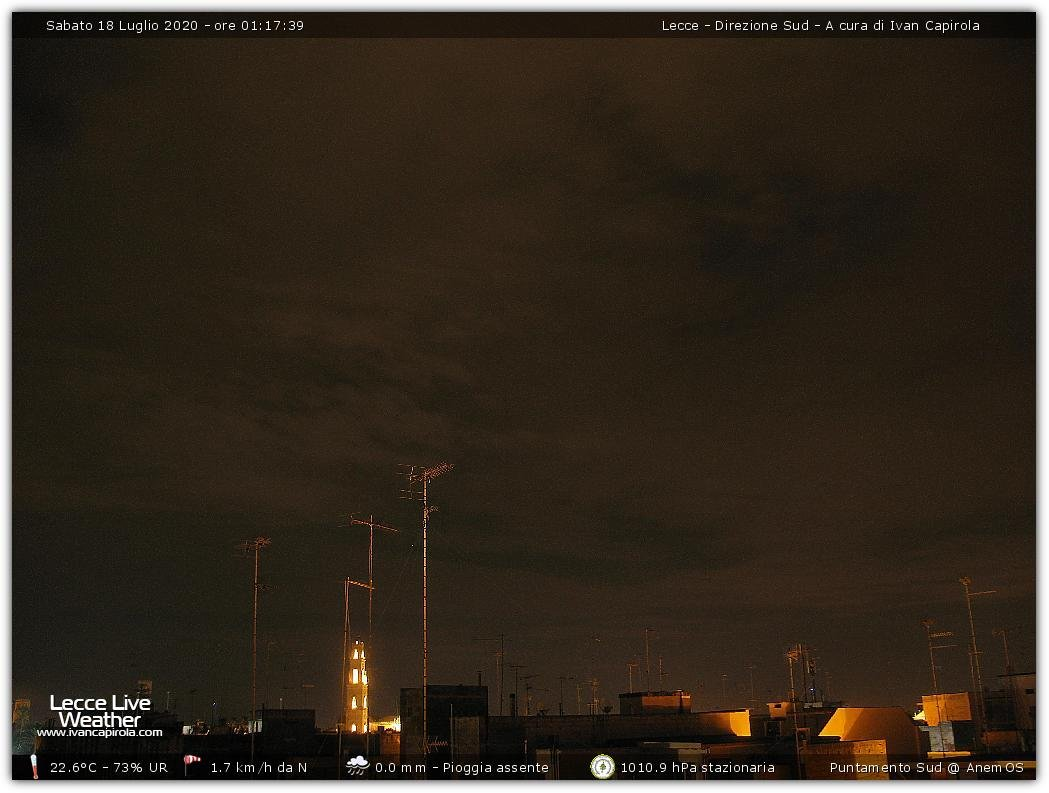Viewport: 1049px width, 793px height.
Task: Click the round barometer pressure icon
Action: pyautogui.click(x=602, y=767)
